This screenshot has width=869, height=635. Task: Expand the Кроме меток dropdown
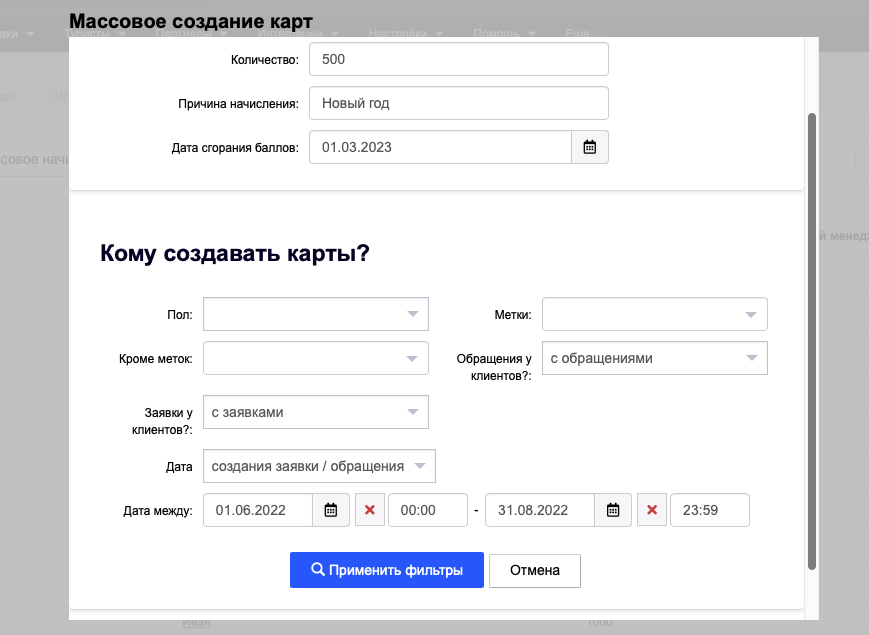316,358
